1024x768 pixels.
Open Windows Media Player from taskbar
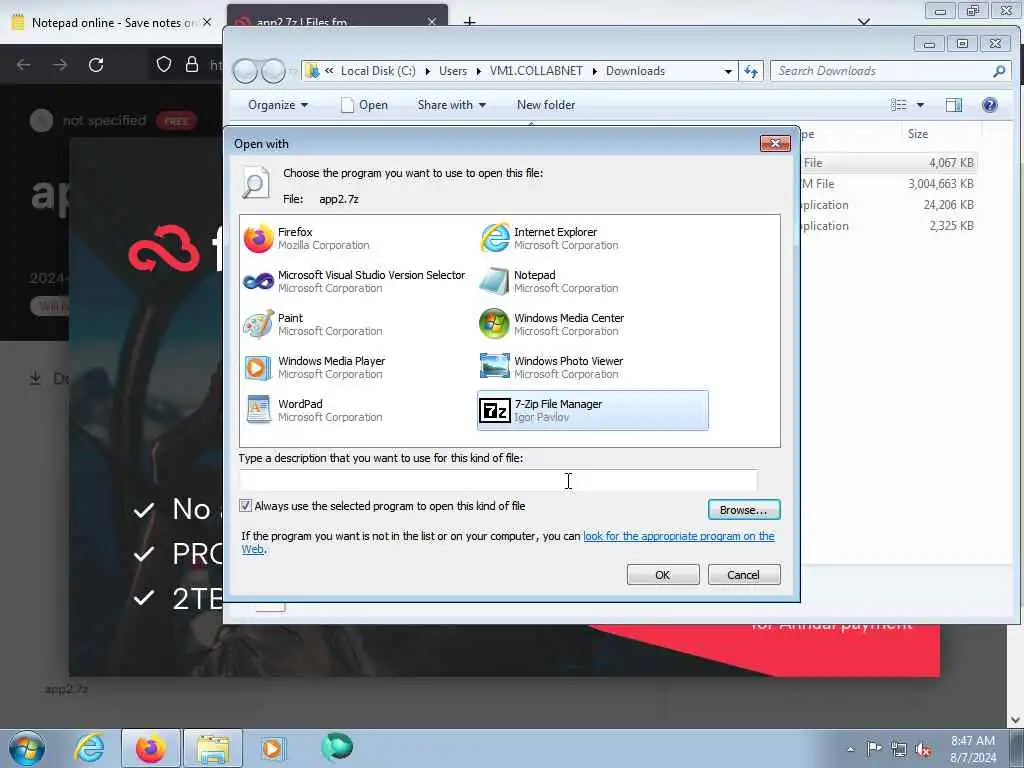point(272,748)
